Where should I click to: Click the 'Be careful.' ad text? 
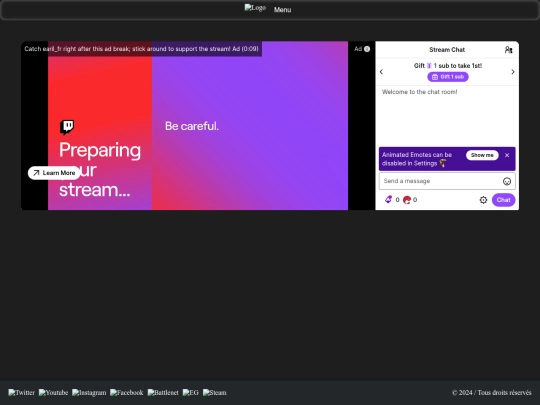192,126
